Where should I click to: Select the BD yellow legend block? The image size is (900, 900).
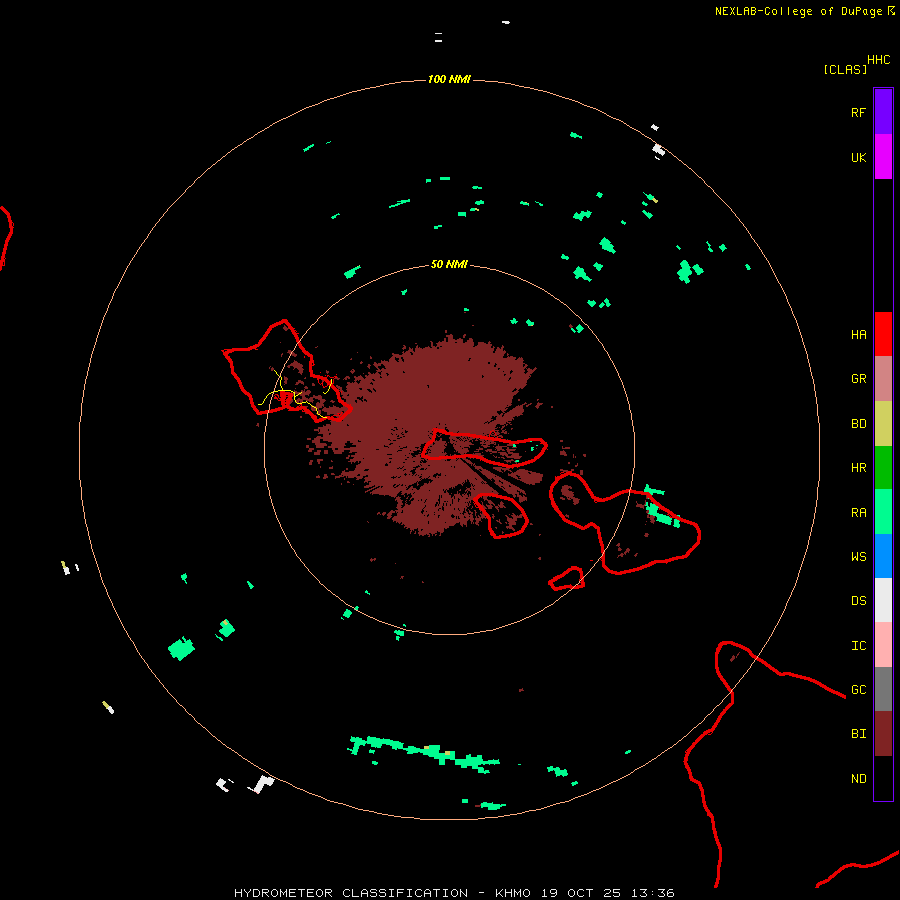(883, 424)
